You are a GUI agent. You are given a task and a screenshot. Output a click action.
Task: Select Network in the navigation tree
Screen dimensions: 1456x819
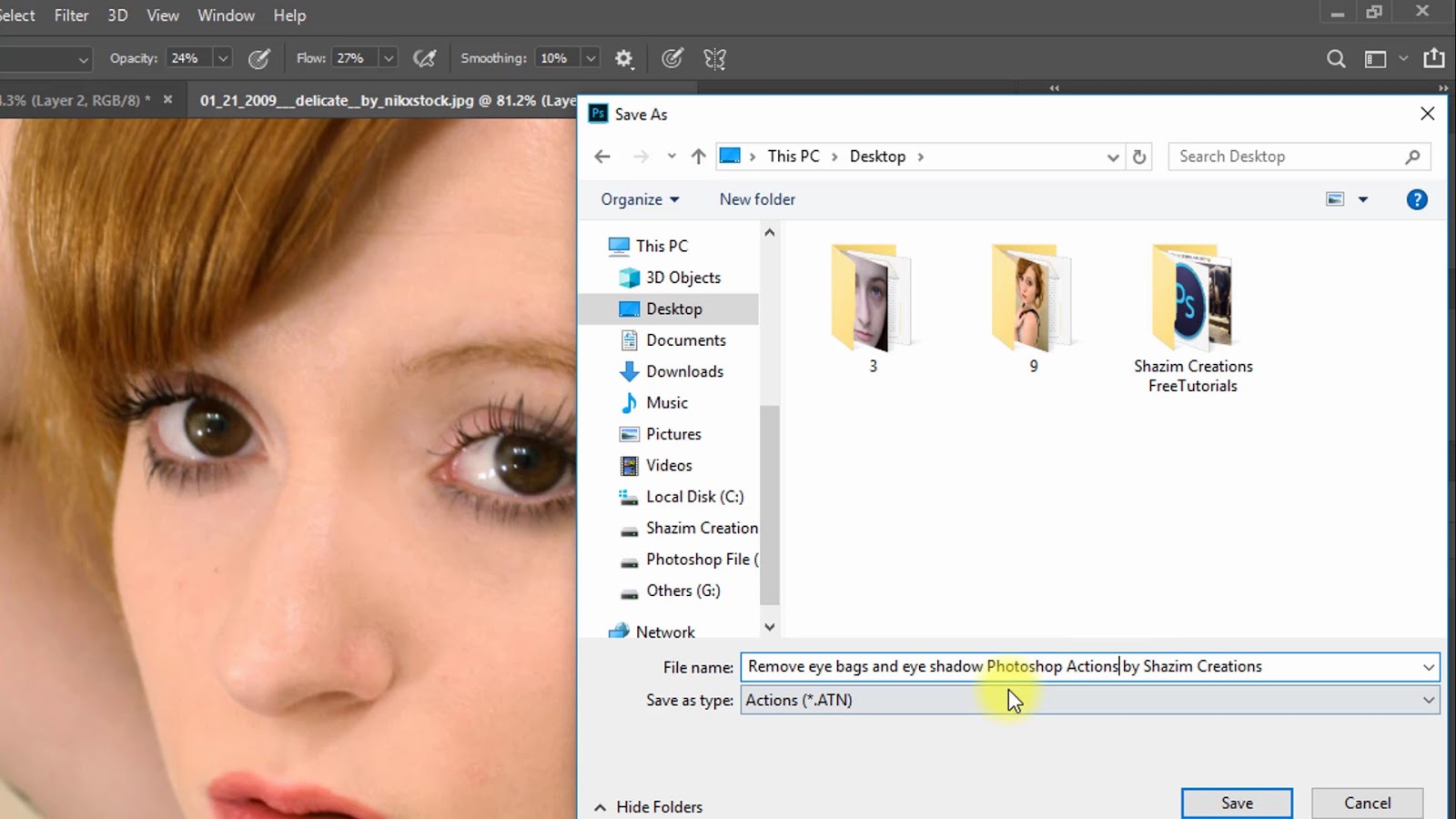665,632
